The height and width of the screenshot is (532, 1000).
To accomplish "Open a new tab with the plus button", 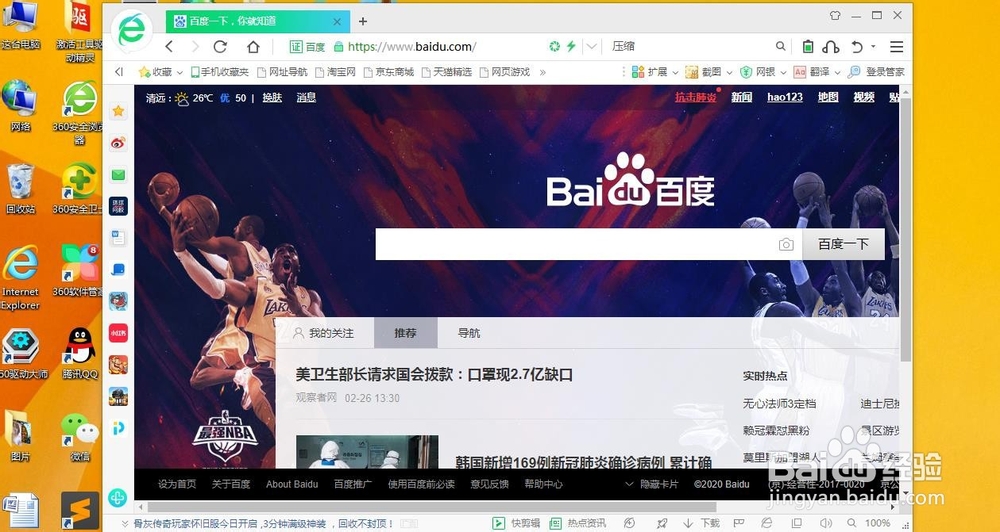I will pyautogui.click(x=363, y=21).
